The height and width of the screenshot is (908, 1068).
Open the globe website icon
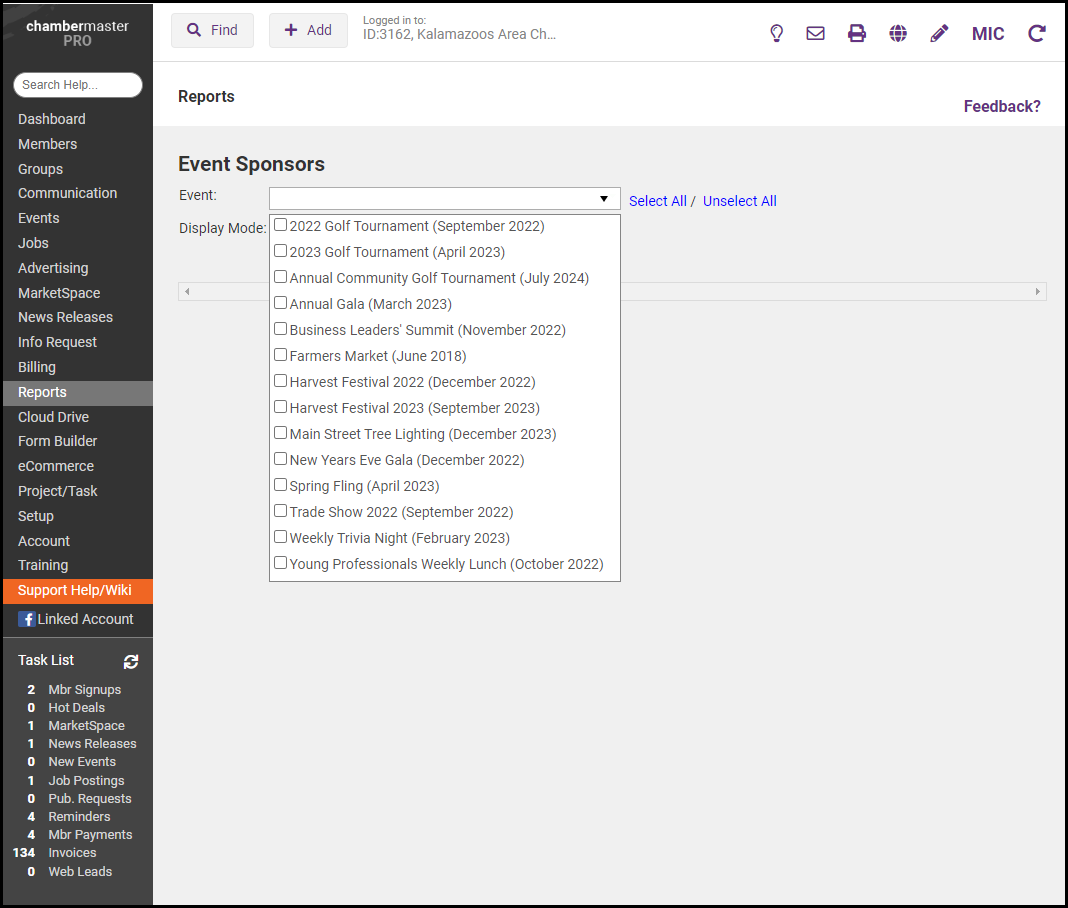click(x=898, y=33)
